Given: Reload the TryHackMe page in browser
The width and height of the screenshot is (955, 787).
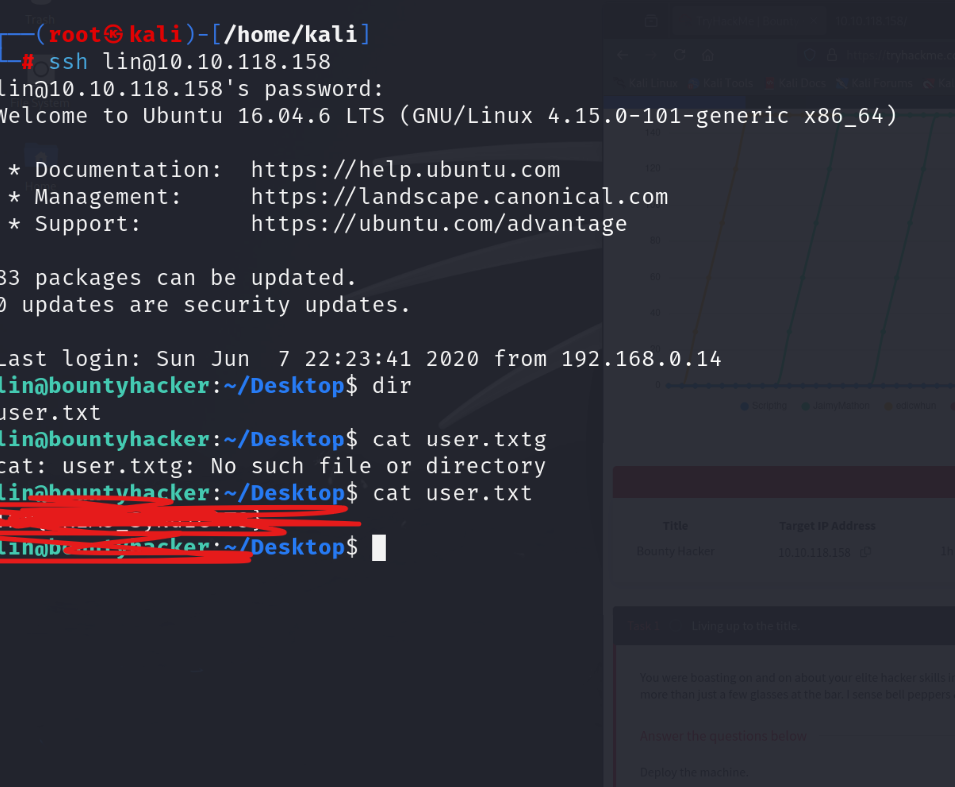Looking at the screenshot, I should coord(680,55).
